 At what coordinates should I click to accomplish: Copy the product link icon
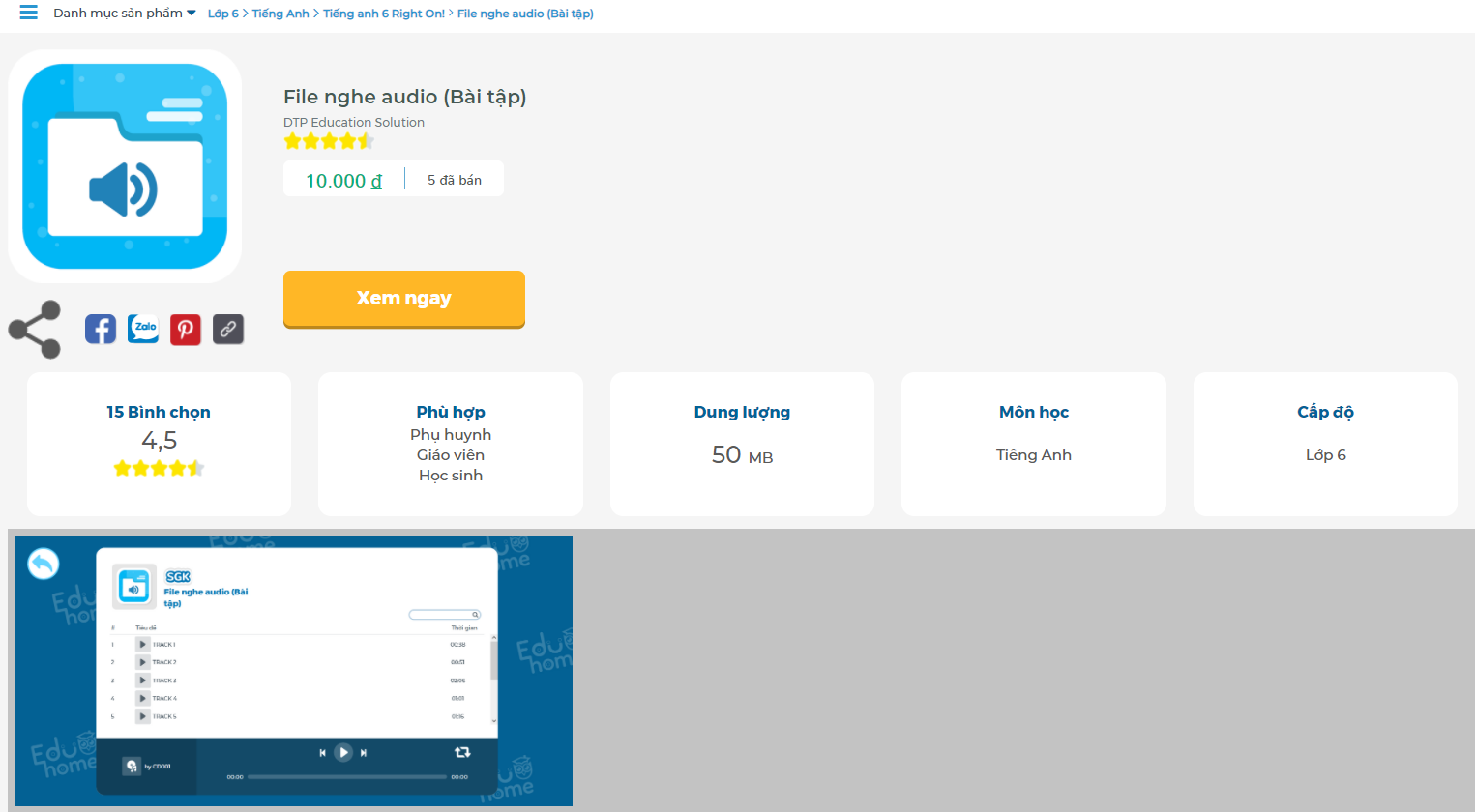pos(228,330)
